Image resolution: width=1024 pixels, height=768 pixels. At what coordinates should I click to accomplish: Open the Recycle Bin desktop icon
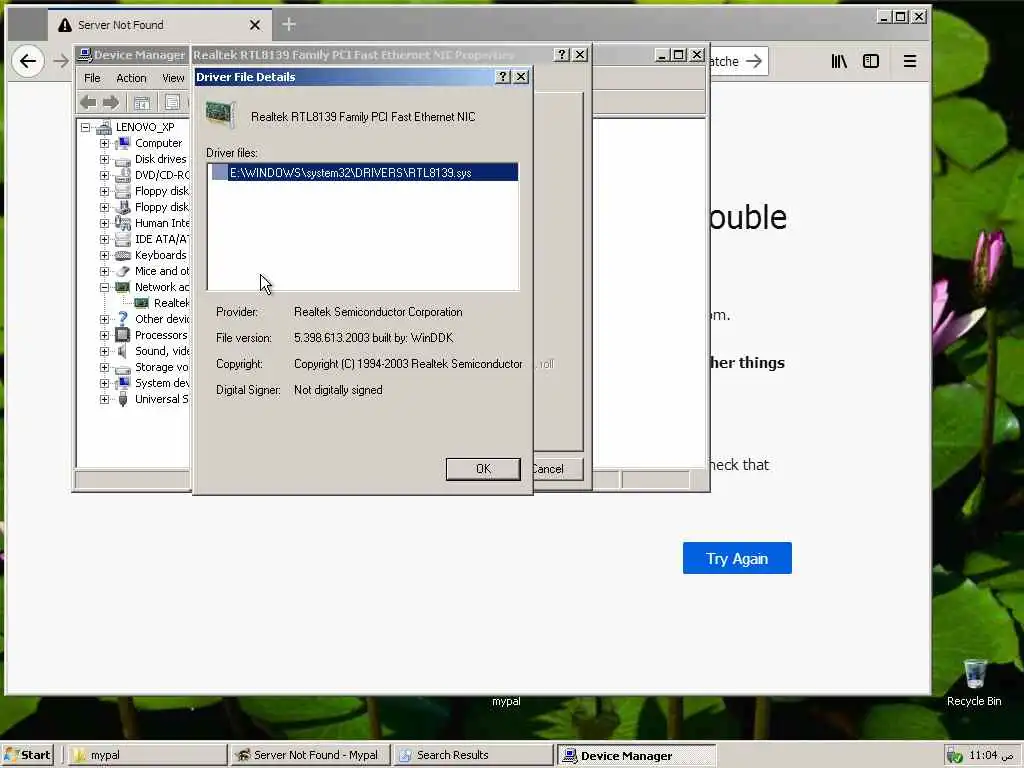click(974, 682)
